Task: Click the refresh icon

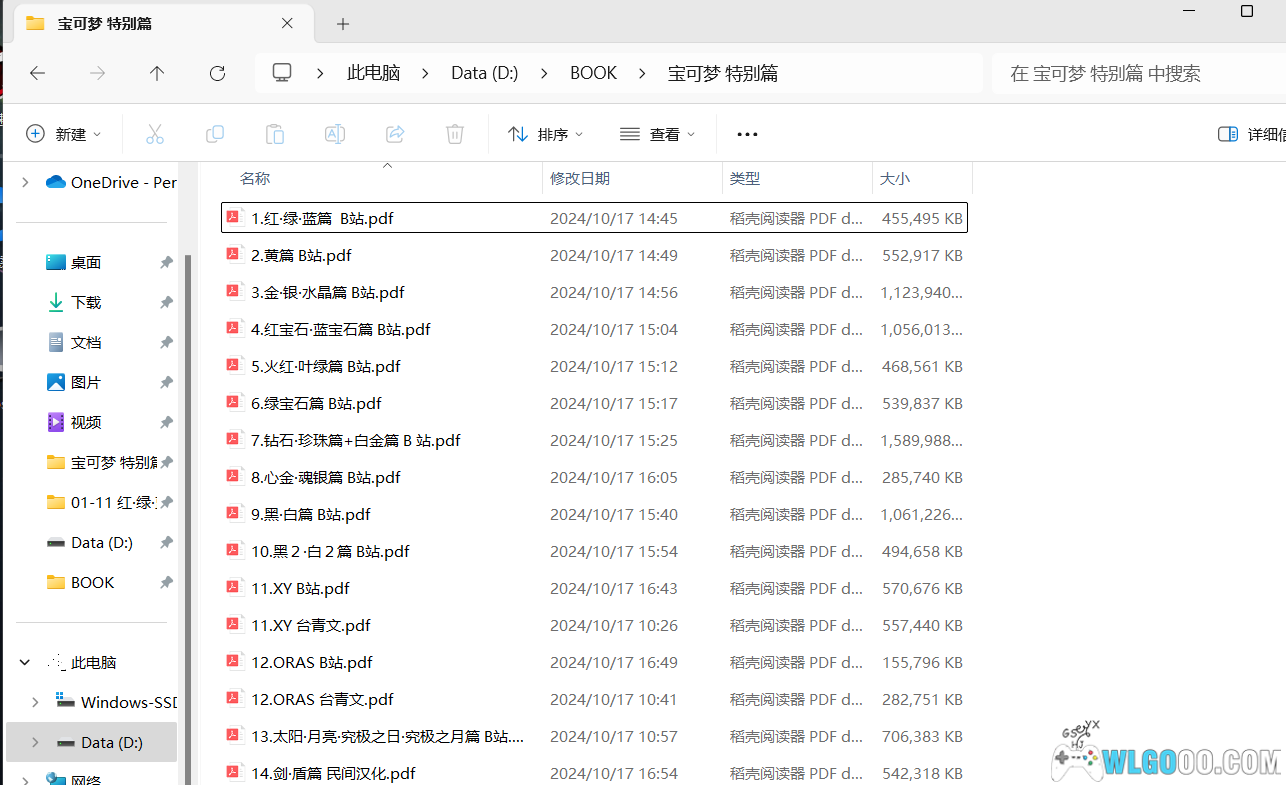Action: (218, 72)
